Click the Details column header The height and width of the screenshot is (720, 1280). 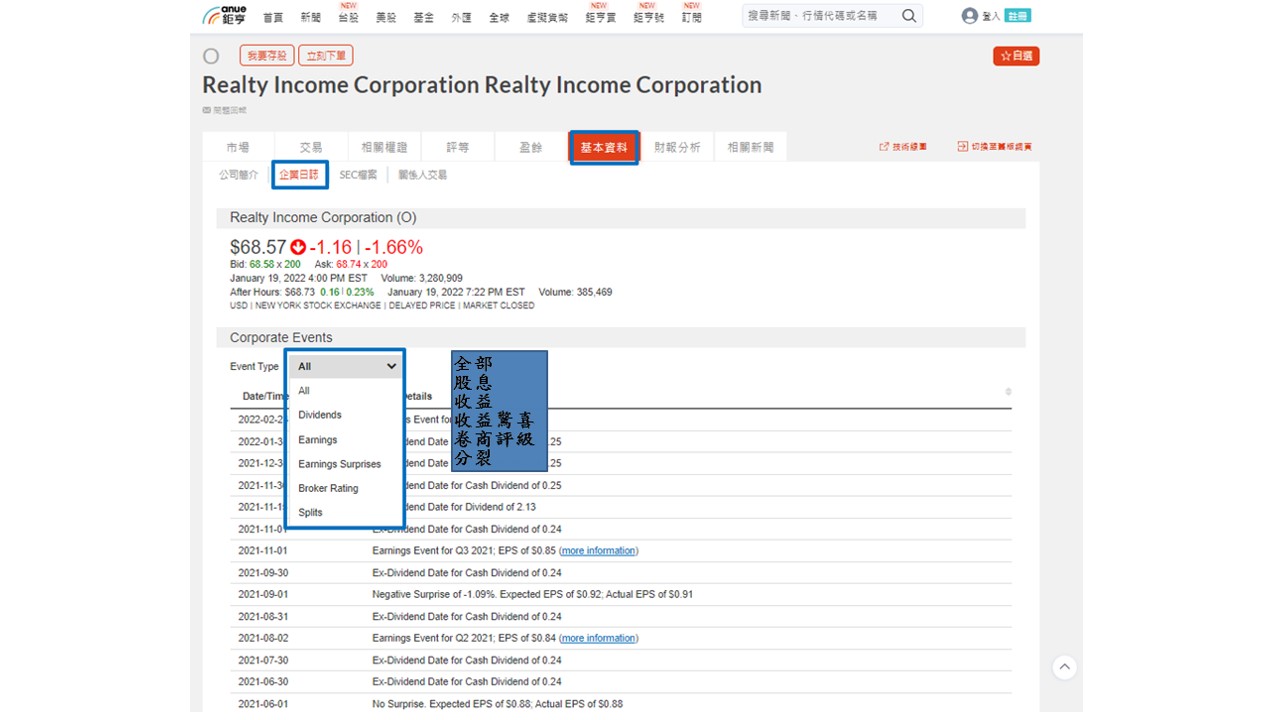pyautogui.click(x=418, y=396)
